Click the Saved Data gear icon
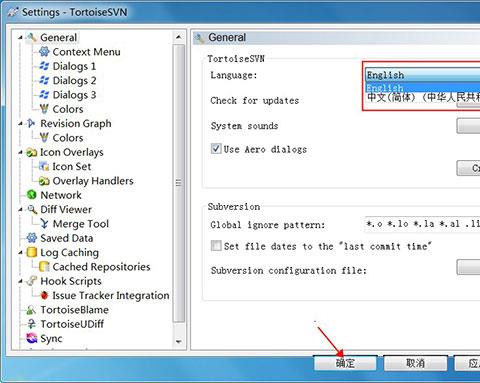480x383 pixels. [x=31, y=238]
